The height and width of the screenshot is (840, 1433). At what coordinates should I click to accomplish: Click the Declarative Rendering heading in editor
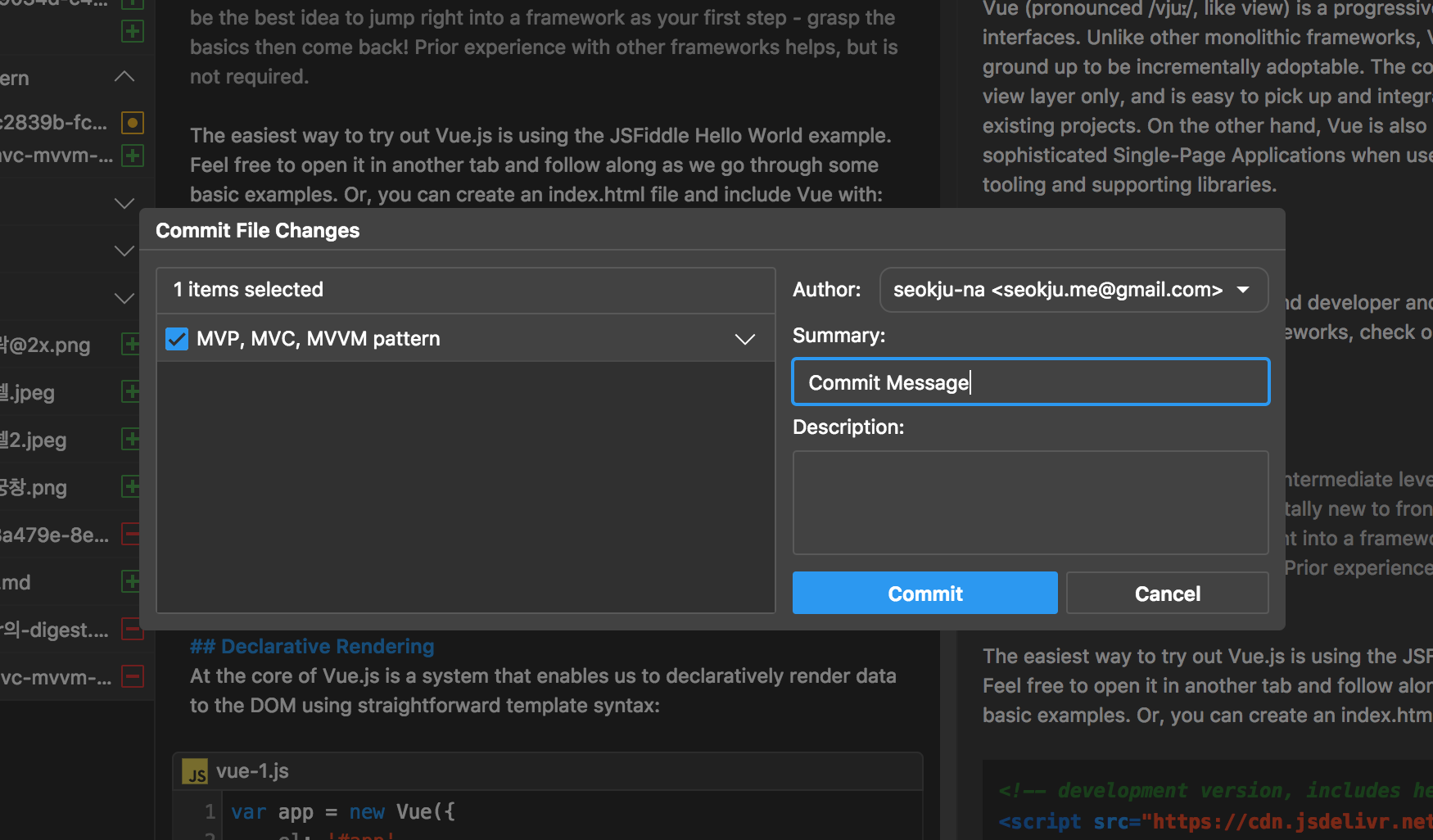coord(312,646)
